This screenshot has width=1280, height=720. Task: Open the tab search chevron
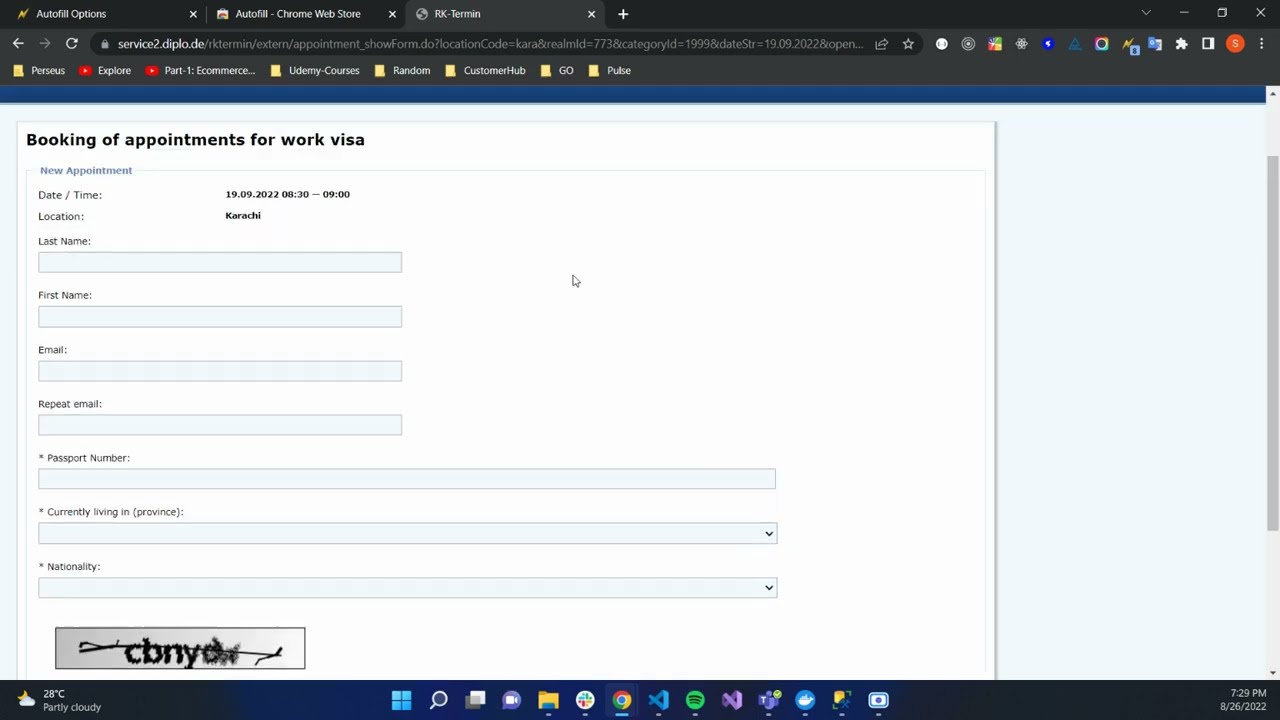pos(1146,13)
